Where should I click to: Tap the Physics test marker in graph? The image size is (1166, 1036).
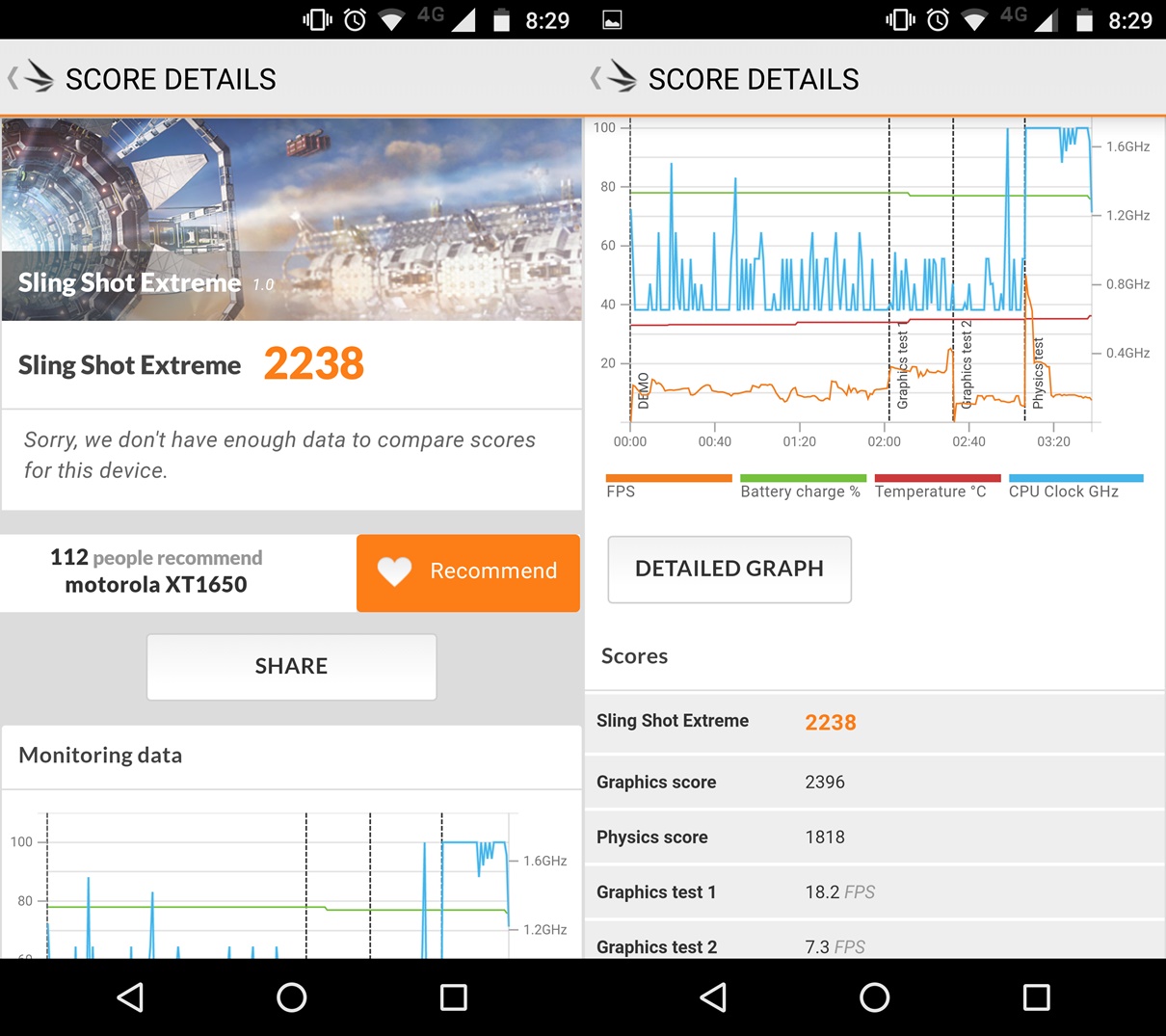point(1038,373)
